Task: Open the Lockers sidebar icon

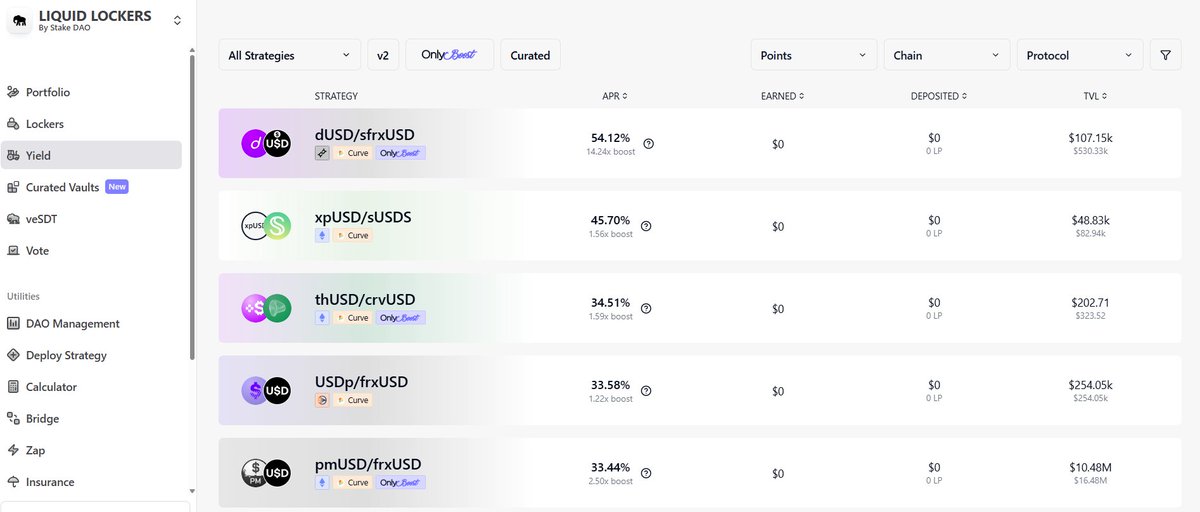Action: coord(13,124)
